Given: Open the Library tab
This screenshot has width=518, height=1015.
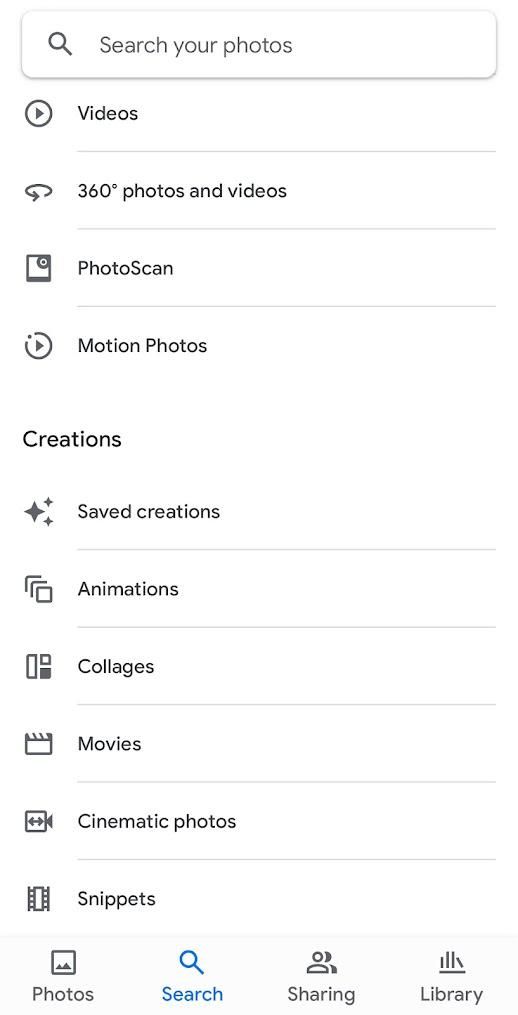Looking at the screenshot, I should pos(451,976).
